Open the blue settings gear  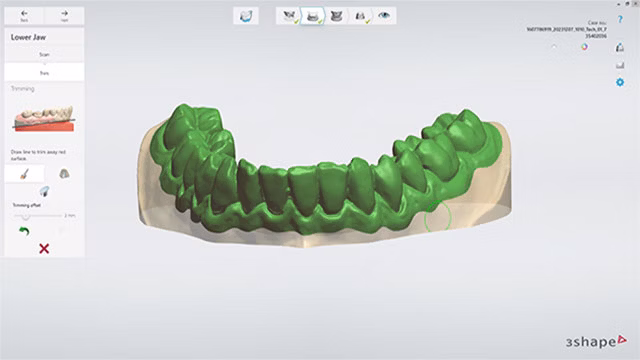tap(620, 82)
